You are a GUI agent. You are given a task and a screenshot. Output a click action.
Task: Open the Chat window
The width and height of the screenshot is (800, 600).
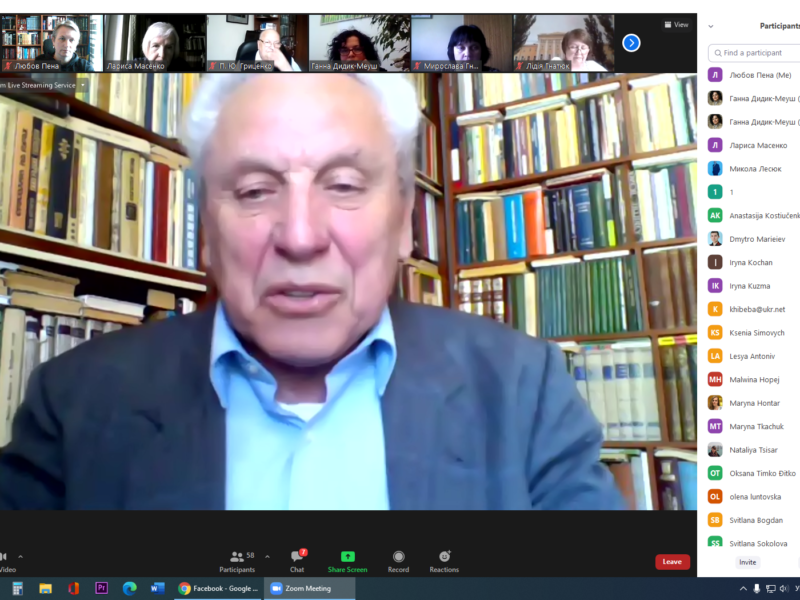297,557
